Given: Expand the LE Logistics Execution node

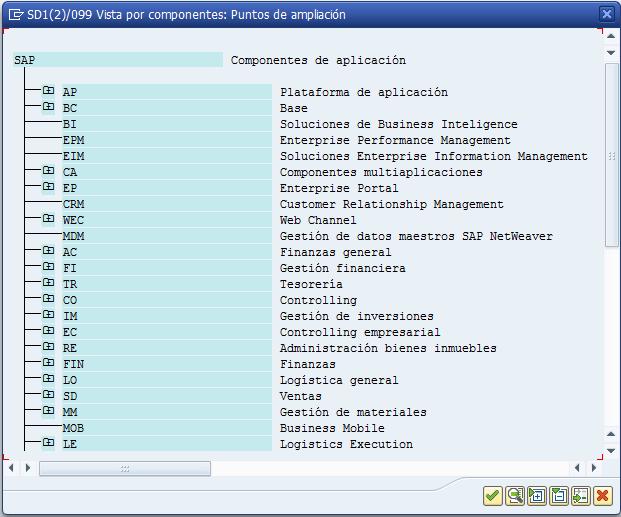Looking at the screenshot, I should coord(48,443).
